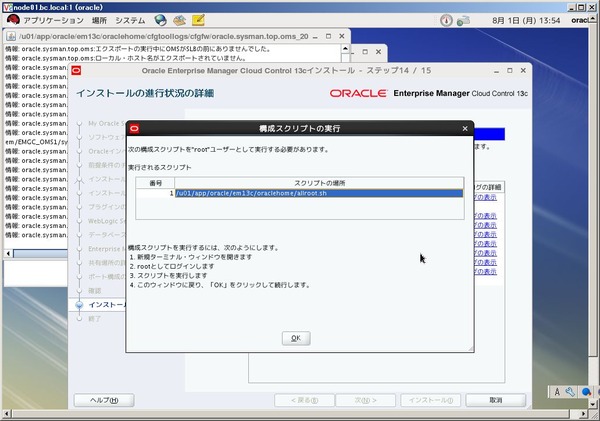The image size is (600, 421).
Task: Click the 取消 button in installer
Action: pos(496,400)
